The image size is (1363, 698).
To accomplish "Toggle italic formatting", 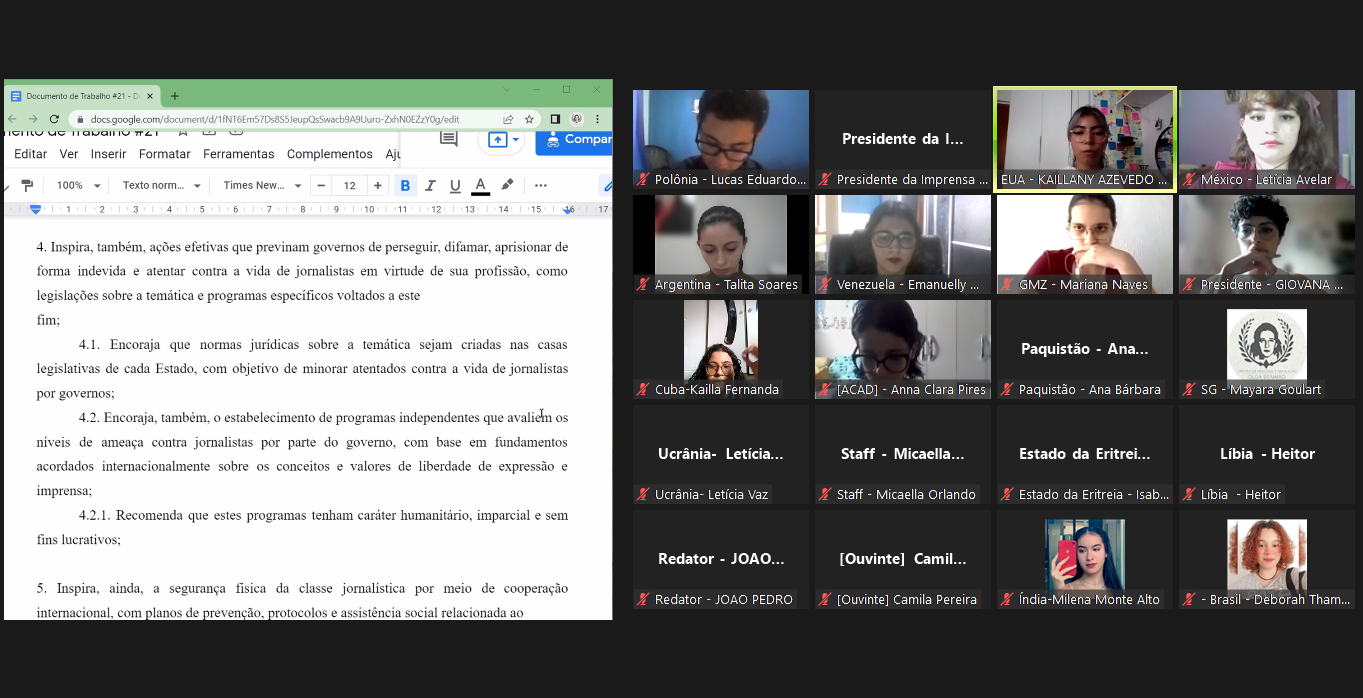I will click(430, 185).
